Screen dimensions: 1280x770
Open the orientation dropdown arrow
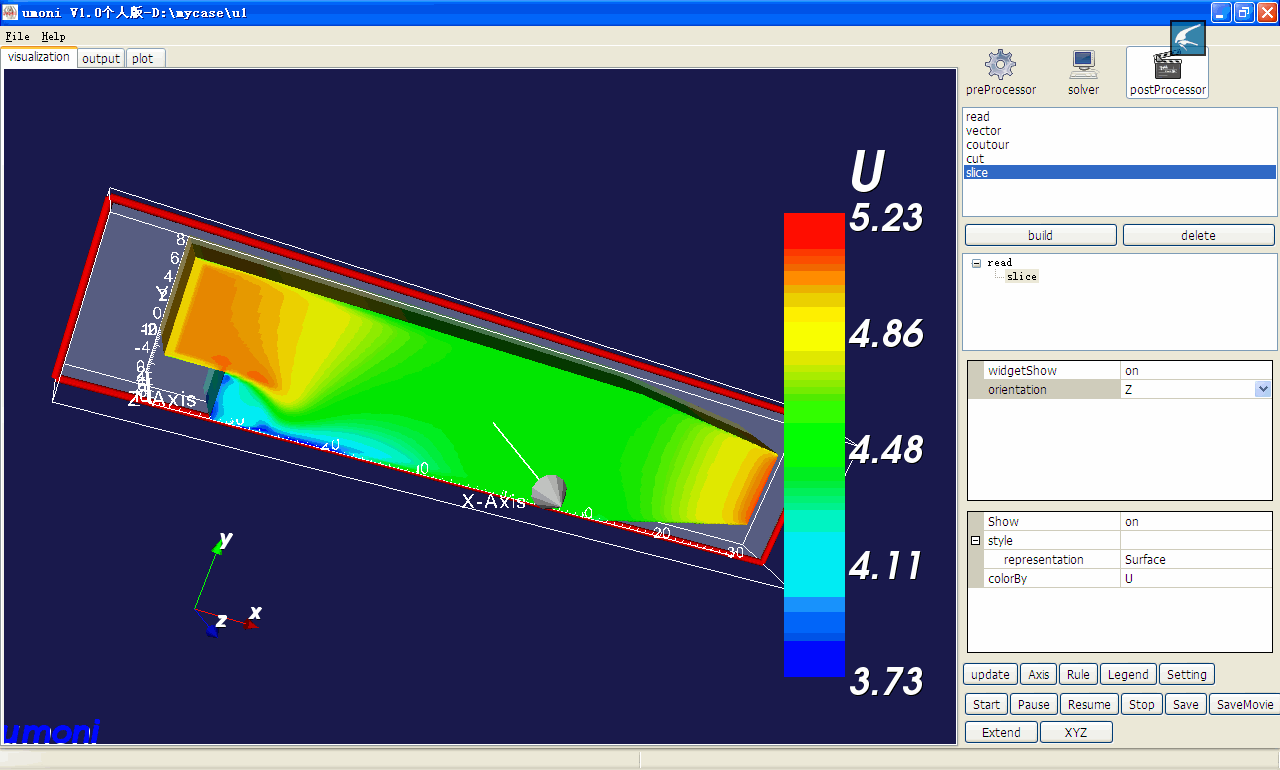[x=1262, y=390]
